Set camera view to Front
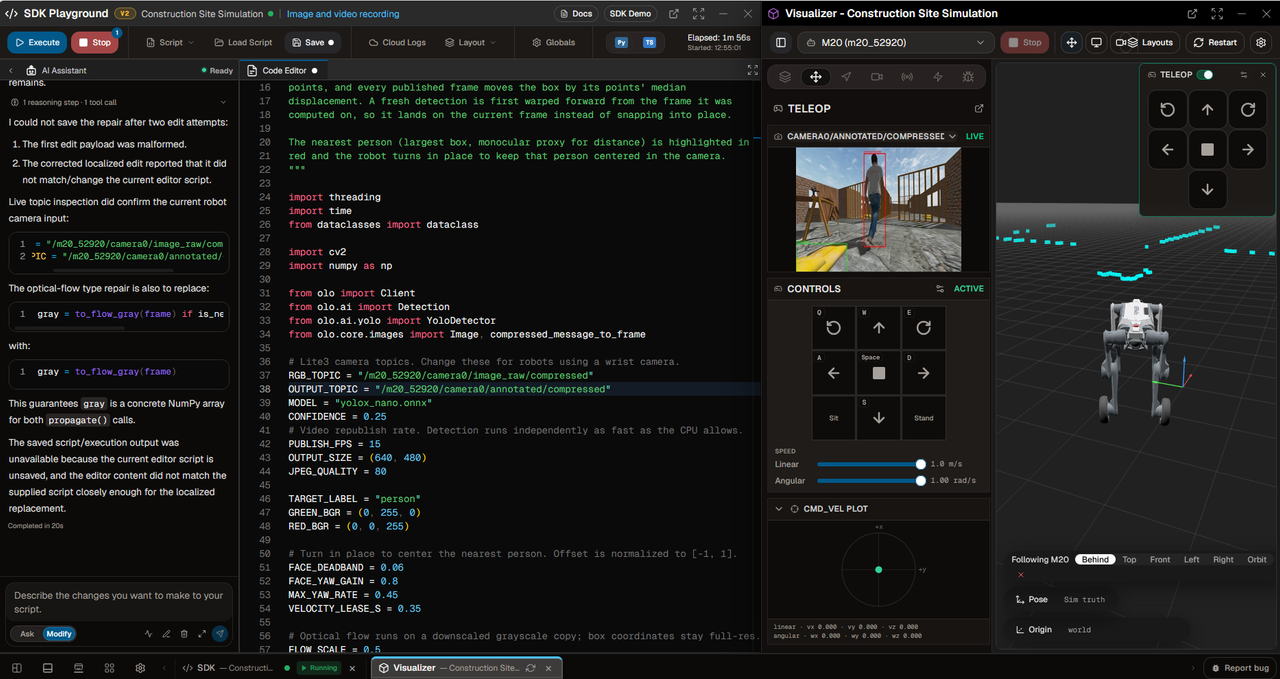The width and height of the screenshot is (1280, 679). (x=1160, y=560)
